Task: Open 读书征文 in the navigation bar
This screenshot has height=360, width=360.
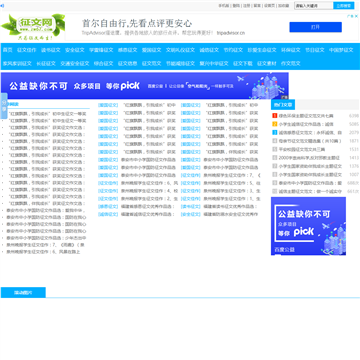Action: point(51,50)
